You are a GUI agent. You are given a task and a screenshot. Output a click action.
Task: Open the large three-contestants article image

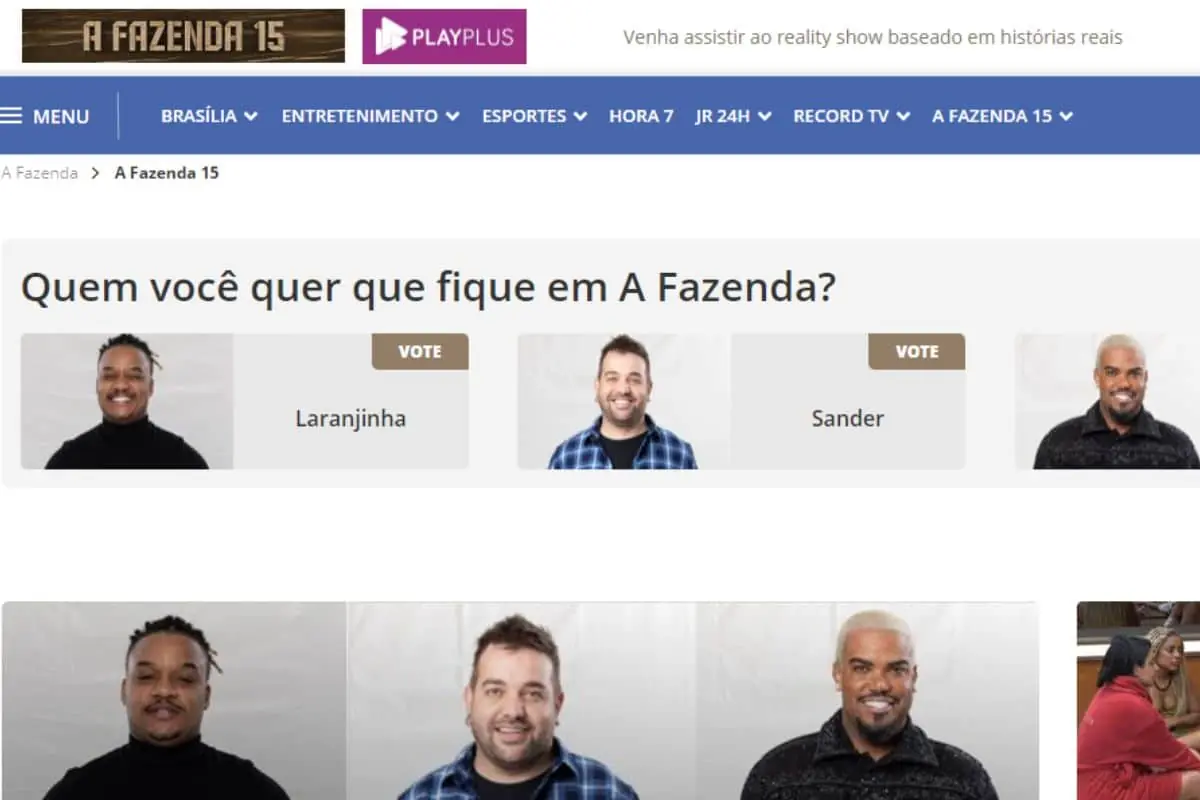tap(520, 701)
